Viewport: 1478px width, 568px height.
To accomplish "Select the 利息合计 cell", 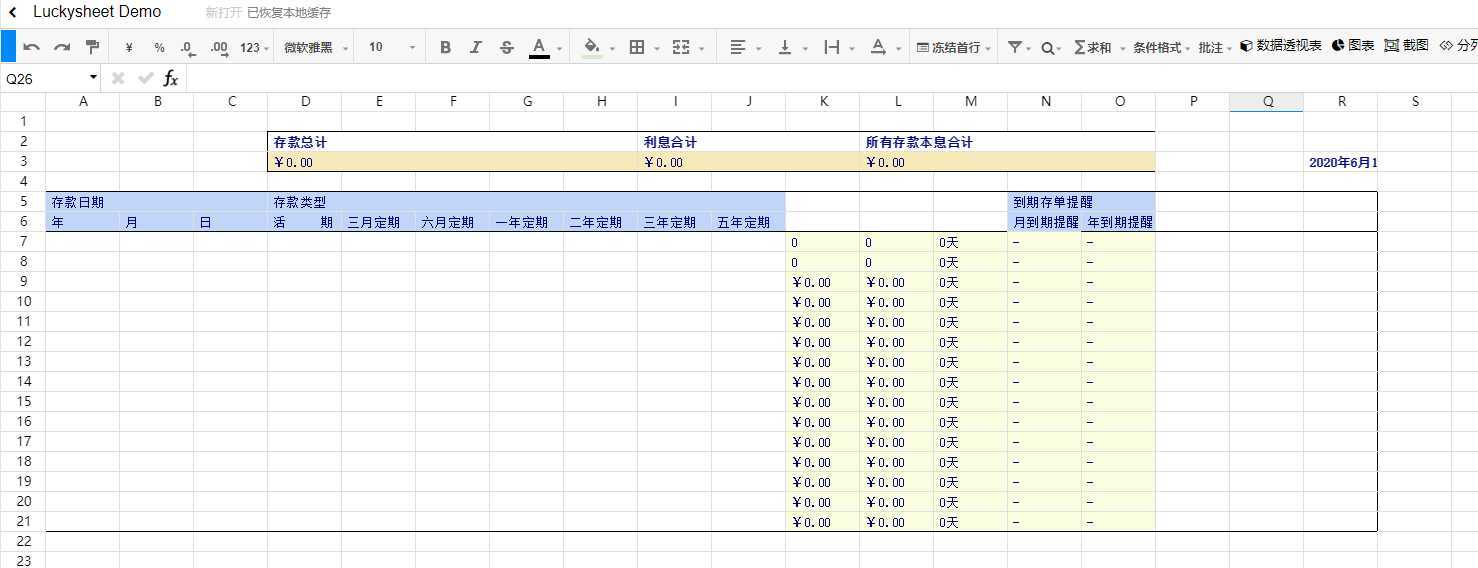I will [749, 142].
